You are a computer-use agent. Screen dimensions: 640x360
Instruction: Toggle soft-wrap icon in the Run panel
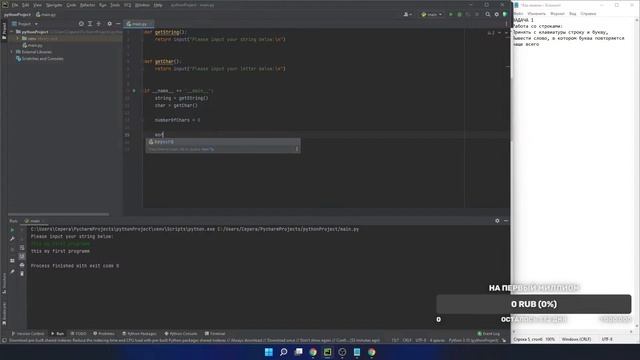22,248
